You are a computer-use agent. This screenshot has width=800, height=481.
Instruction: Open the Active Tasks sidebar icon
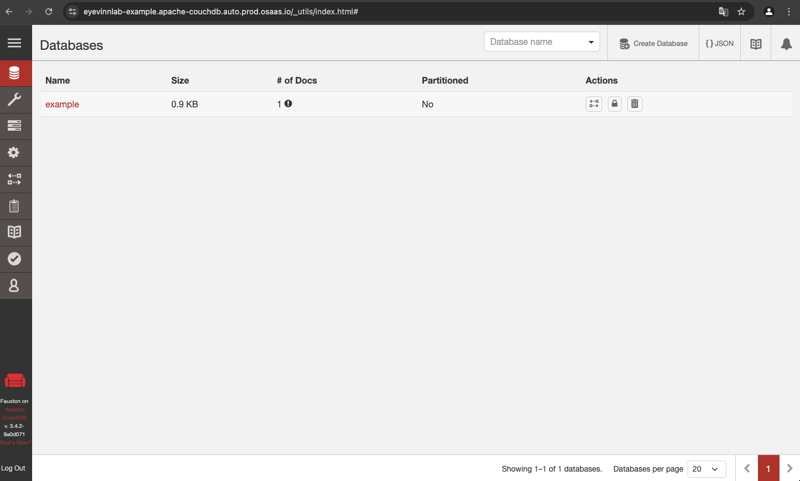[x=15, y=125]
